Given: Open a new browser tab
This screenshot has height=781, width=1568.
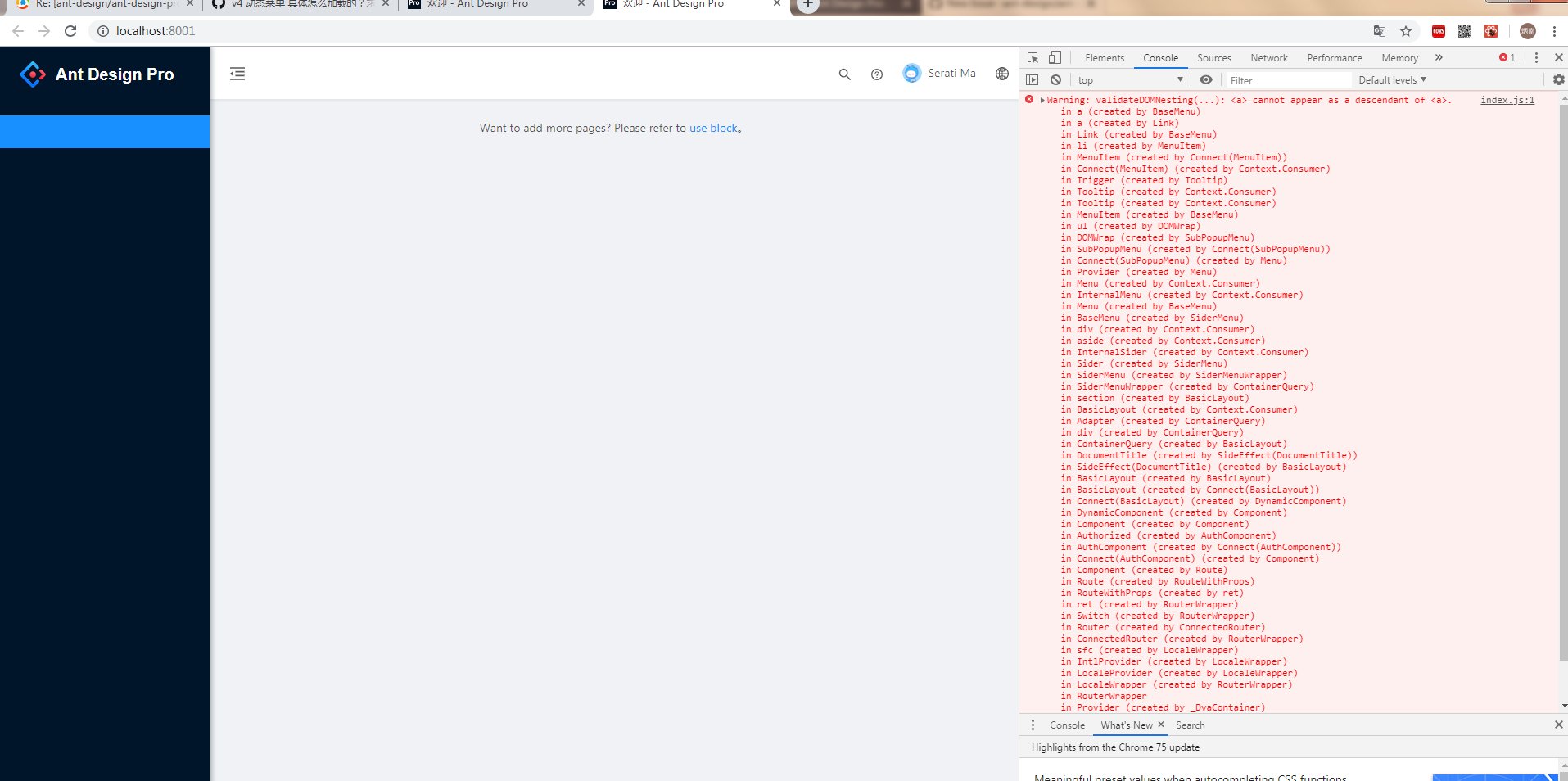Looking at the screenshot, I should tap(808, 5).
